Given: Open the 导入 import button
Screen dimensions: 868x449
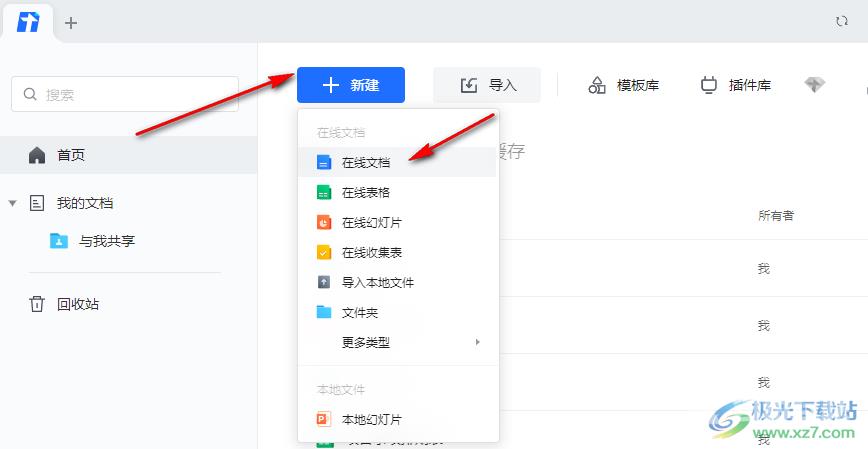Looking at the screenshot, I should coord(487,85).
